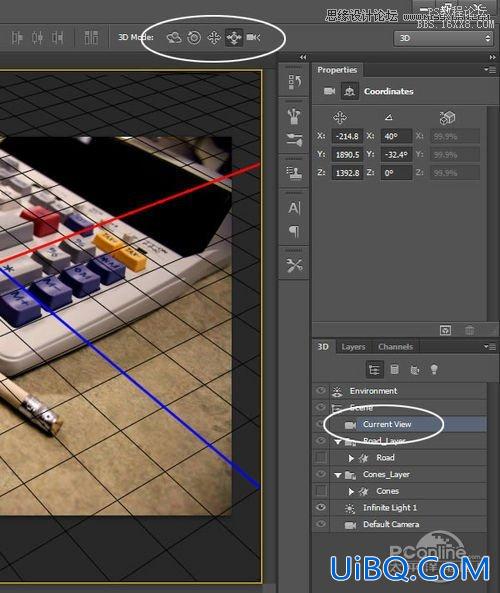Click the X position field showing -214.8
500x593 pixels.
[x=347, y=136]
